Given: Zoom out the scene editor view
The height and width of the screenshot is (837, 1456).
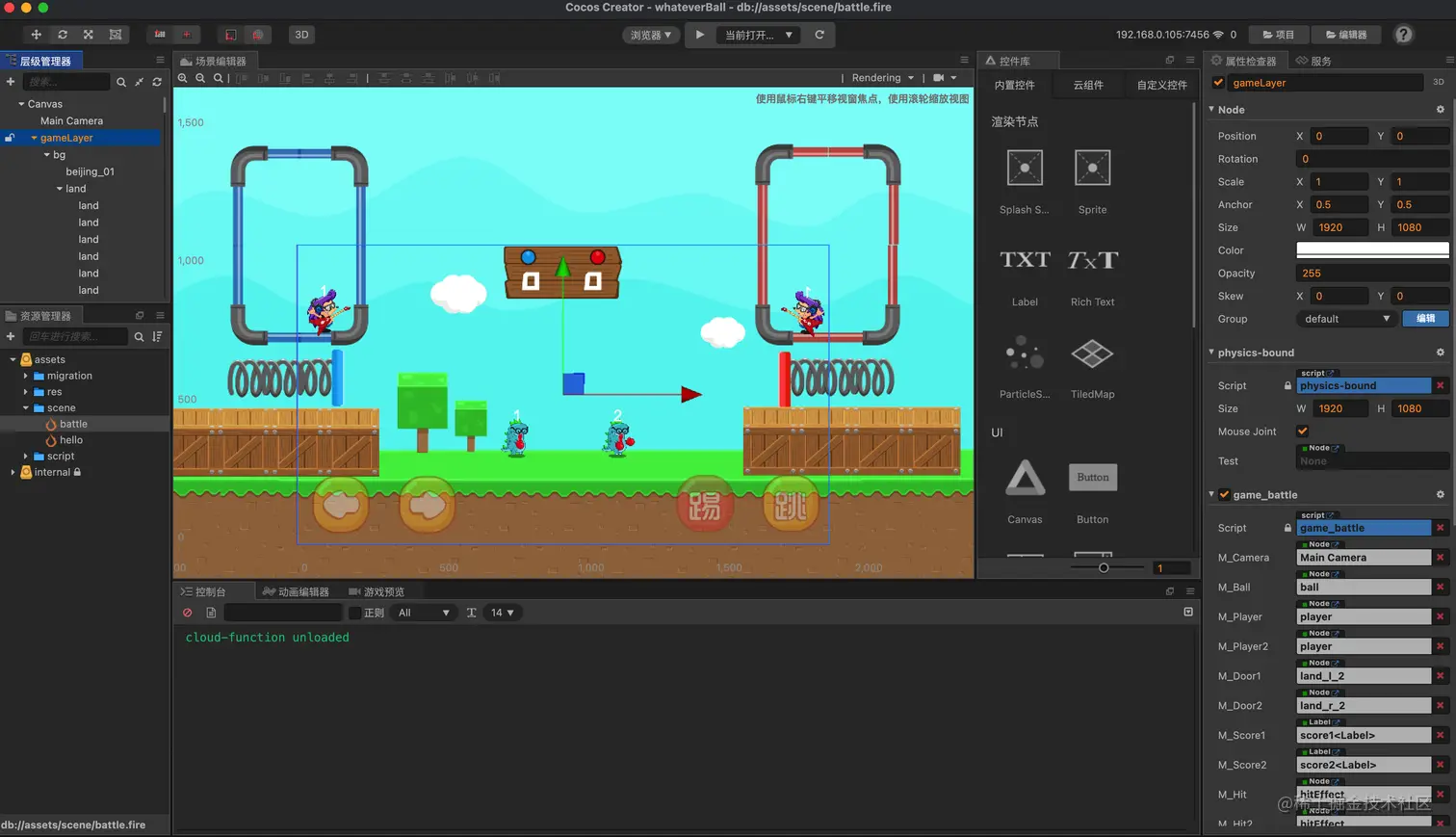Looking at the screenshot, I should (x=200, y=78).
